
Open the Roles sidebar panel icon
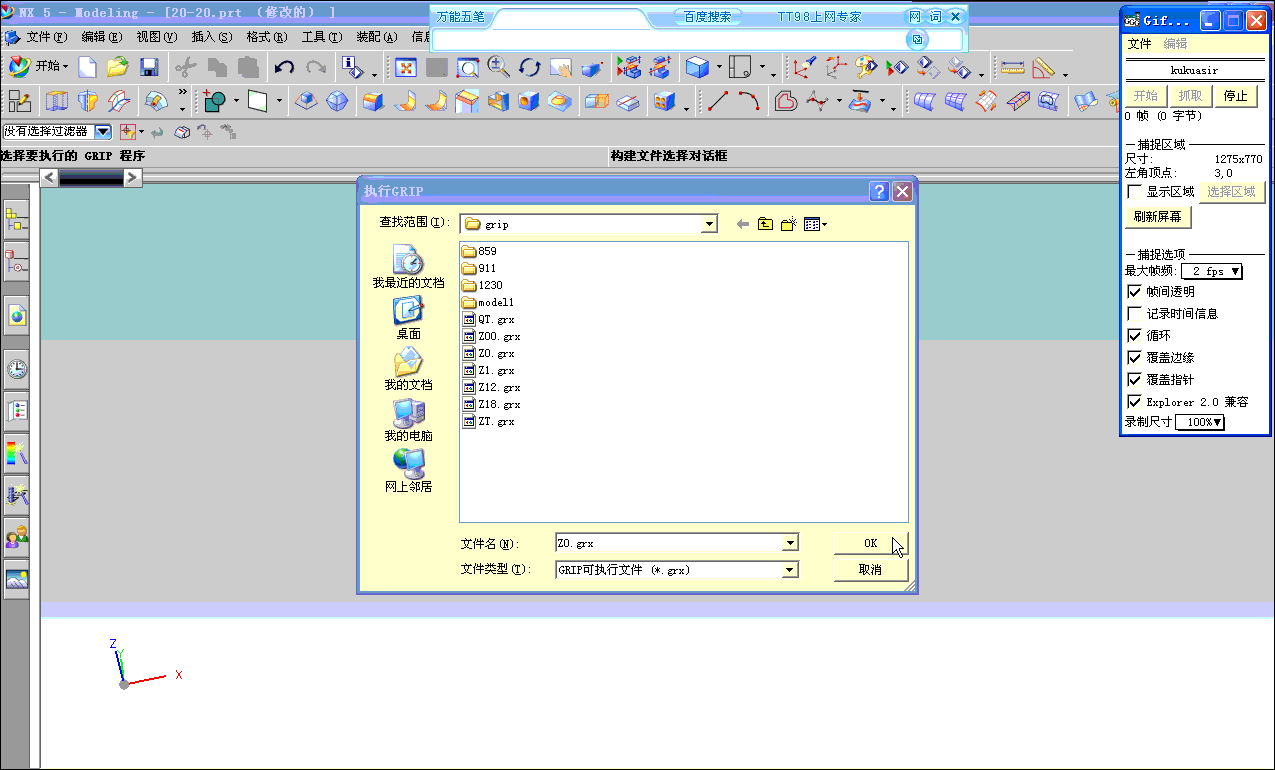coord(17,537)
